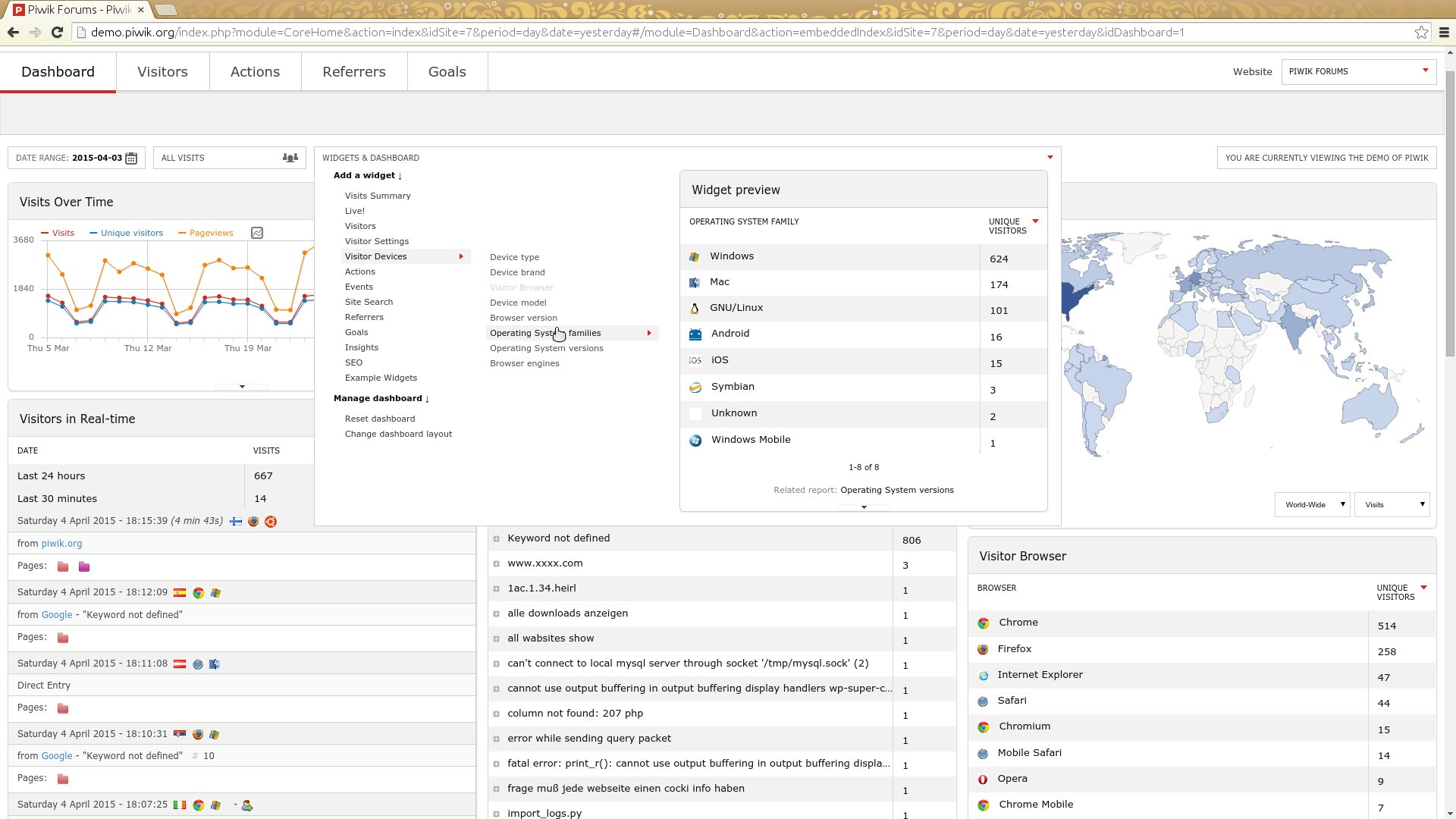This screenshot has height=819, width=1456.
Task: Click Windows icon in preview table
Action: pyautogui.click(x=695, y=257)
